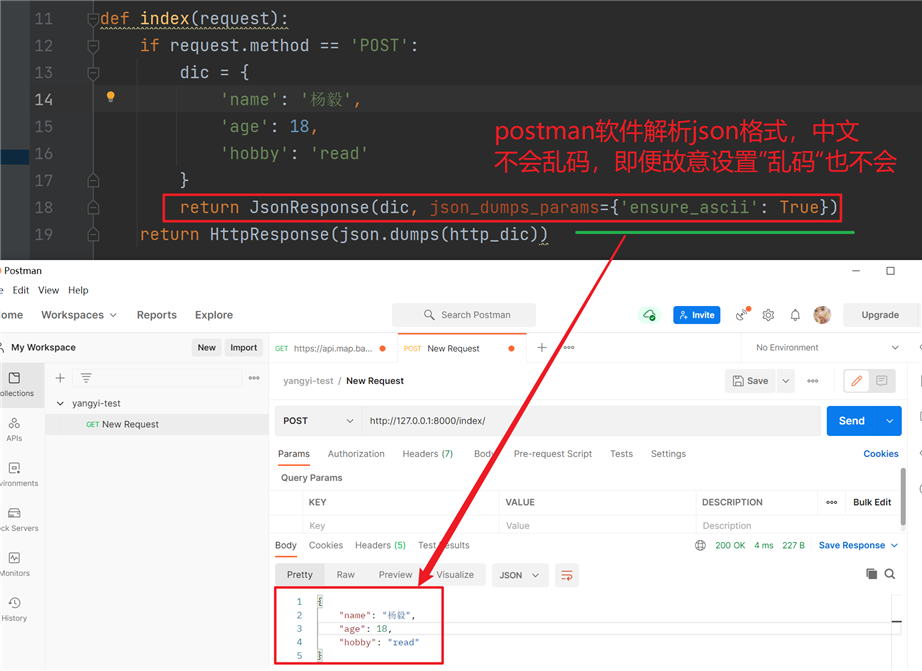Open the Save button dropdown arrow
The height and width of the screenshot is (671, 922).
[786, 381]
